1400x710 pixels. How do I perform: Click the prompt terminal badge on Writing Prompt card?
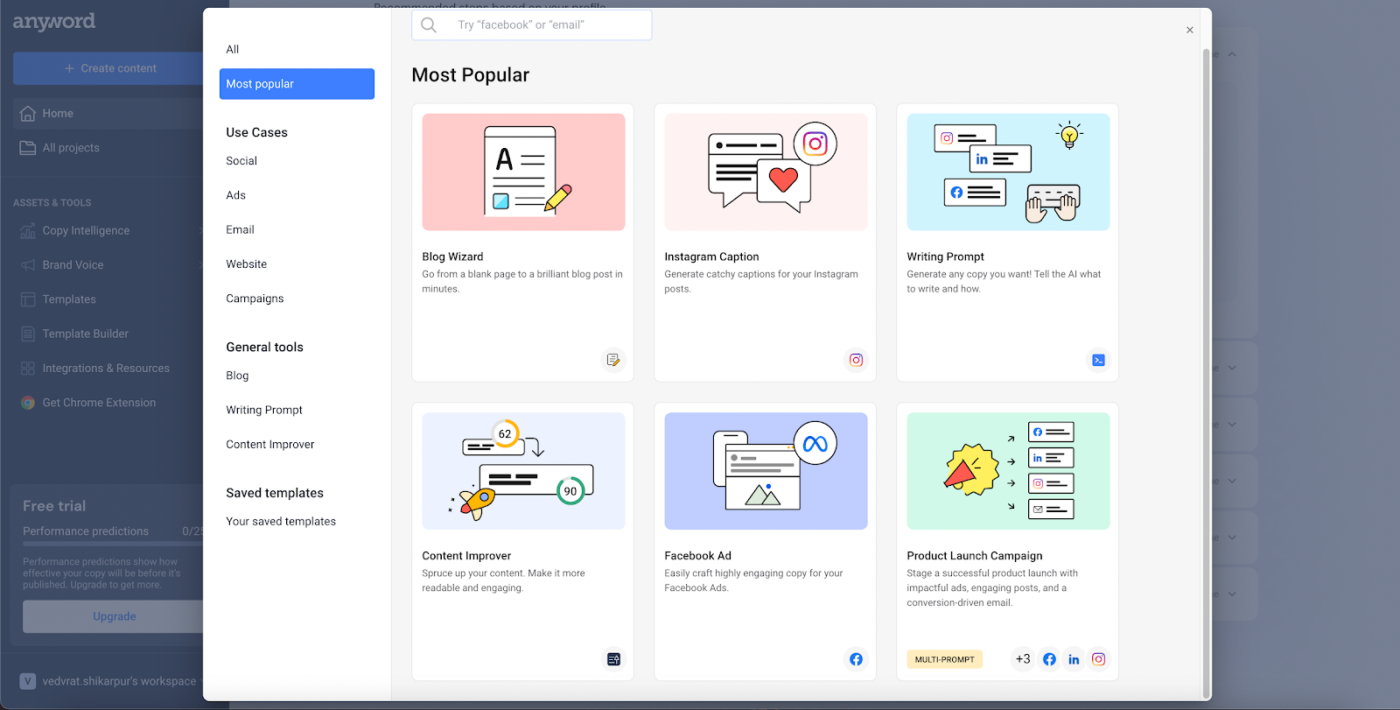(x=1098, y=360)
